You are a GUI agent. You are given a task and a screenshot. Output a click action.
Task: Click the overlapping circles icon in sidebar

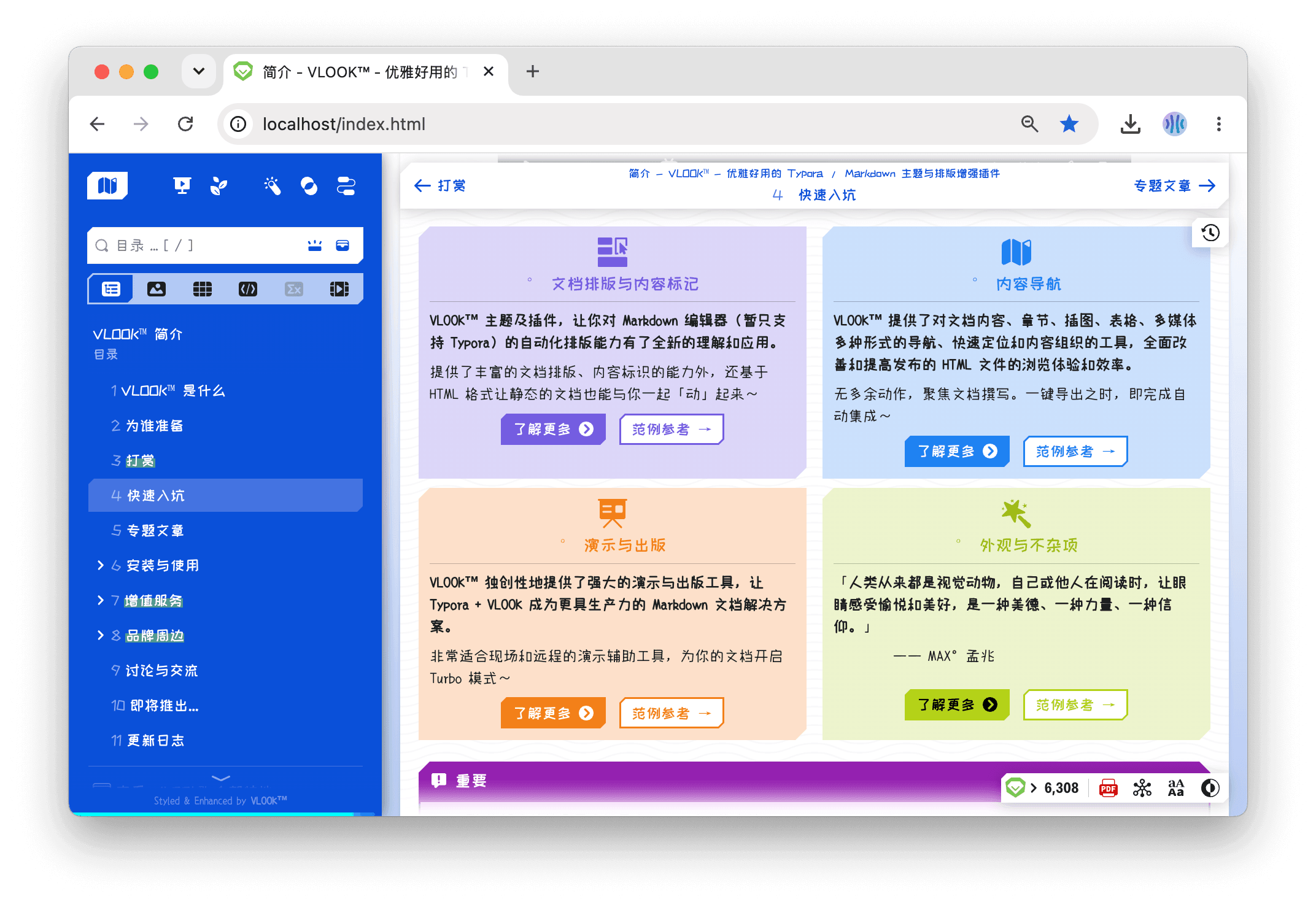click(x=309, y=185)
